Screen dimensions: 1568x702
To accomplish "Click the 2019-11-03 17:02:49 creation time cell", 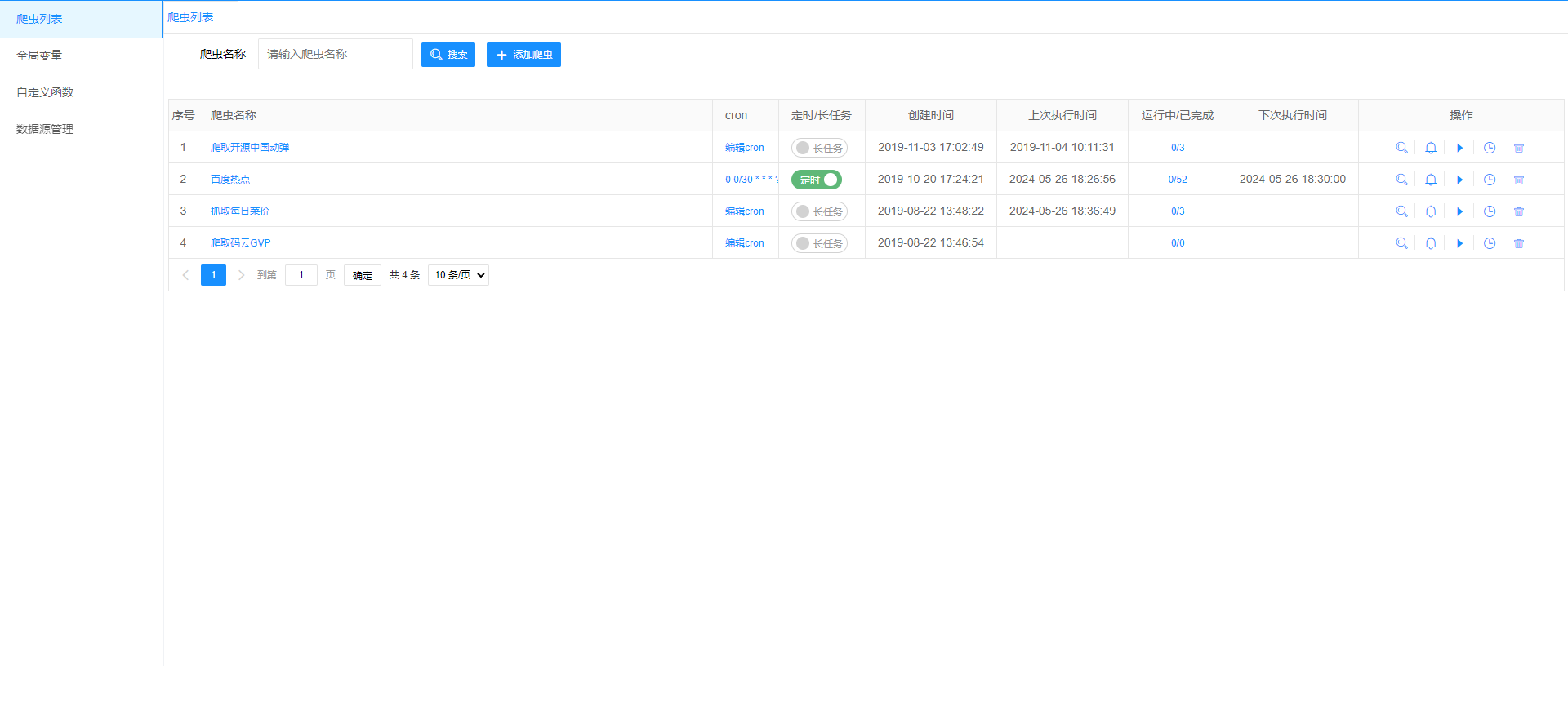I will click(x=931, y=147).
